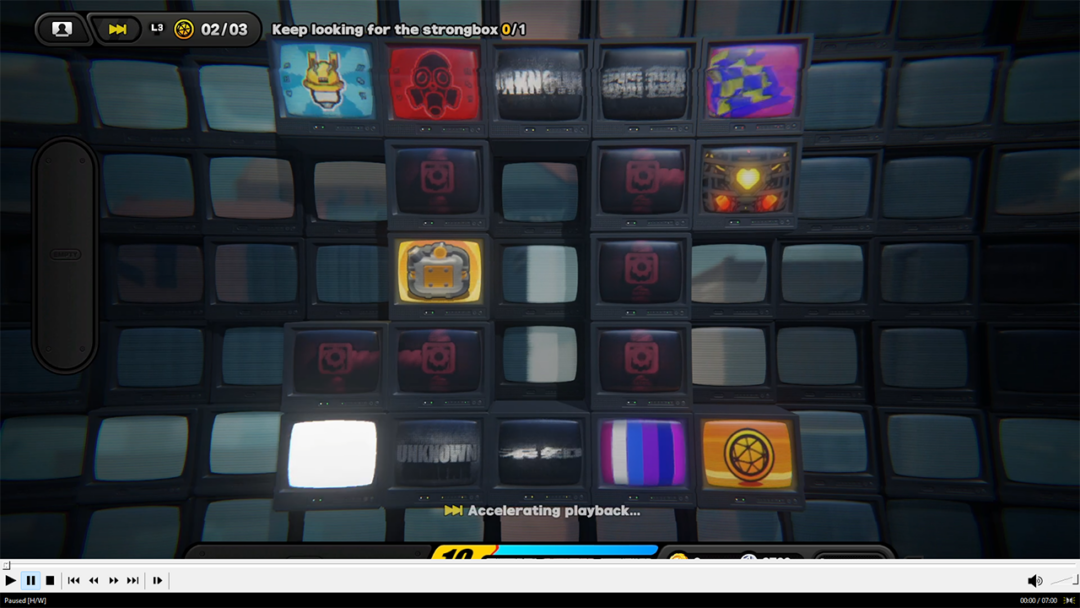Mute audio with the speaker icon
This screenshot has width=1080, height=608.
1034,580
